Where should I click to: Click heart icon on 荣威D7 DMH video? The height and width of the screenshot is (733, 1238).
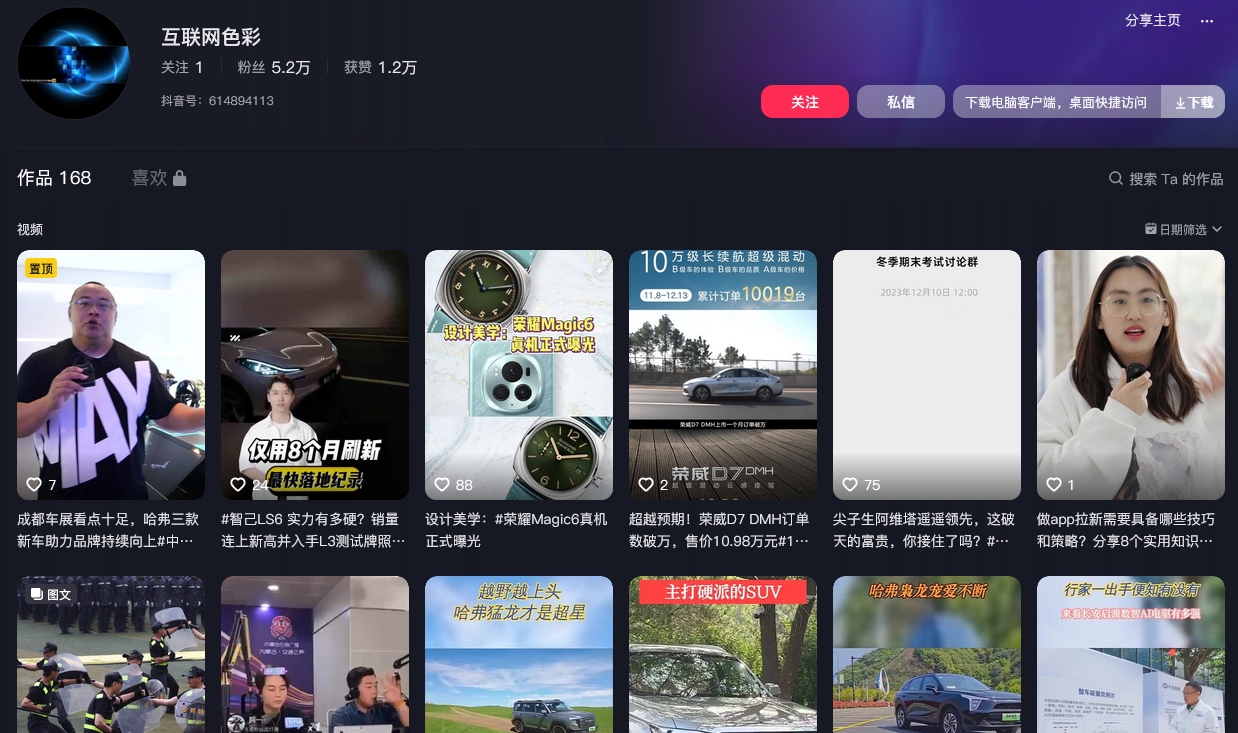(646, 484)
